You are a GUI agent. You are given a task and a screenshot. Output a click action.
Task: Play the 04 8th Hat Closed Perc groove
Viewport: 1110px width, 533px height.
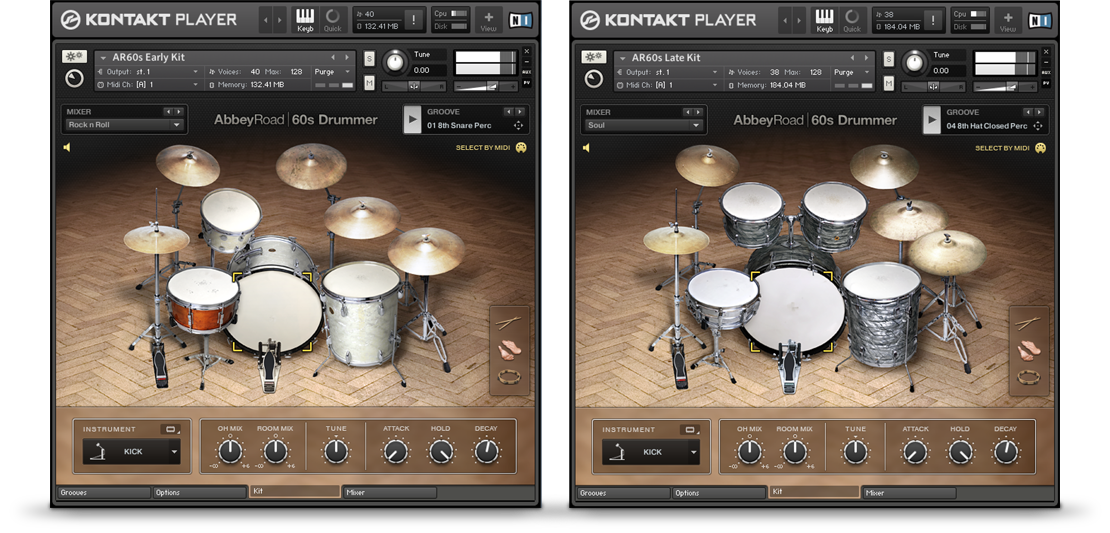(932, 120)
